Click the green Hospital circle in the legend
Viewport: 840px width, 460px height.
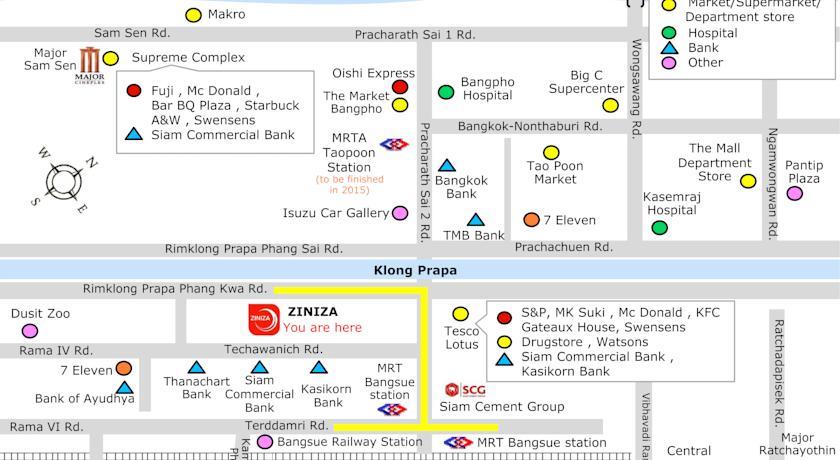tap(669, 33)
